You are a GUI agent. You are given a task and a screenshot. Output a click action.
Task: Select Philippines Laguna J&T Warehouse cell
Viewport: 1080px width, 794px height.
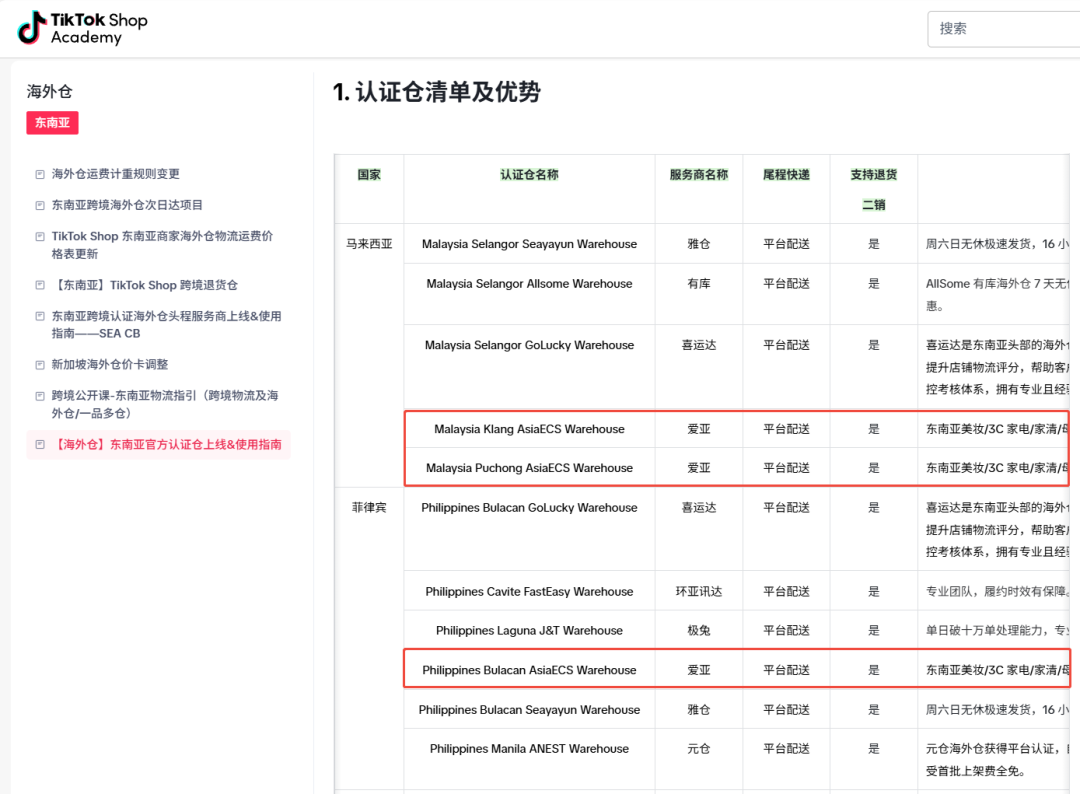point(529,630)
